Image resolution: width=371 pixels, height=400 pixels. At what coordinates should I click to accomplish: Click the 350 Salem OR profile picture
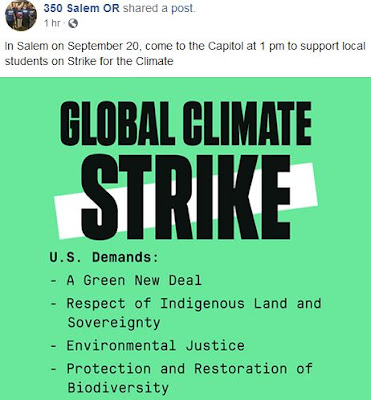(x=21, y=15)
